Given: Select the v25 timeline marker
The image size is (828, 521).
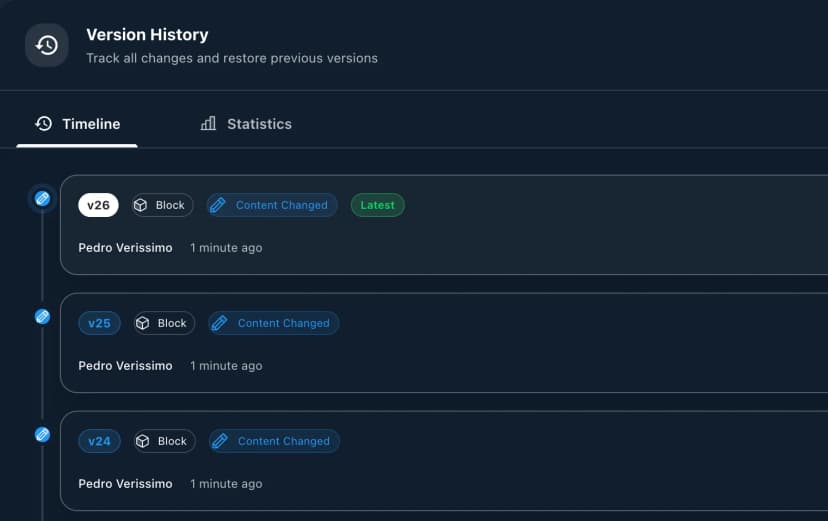Looking at the screenshot, I should (42, 317).
